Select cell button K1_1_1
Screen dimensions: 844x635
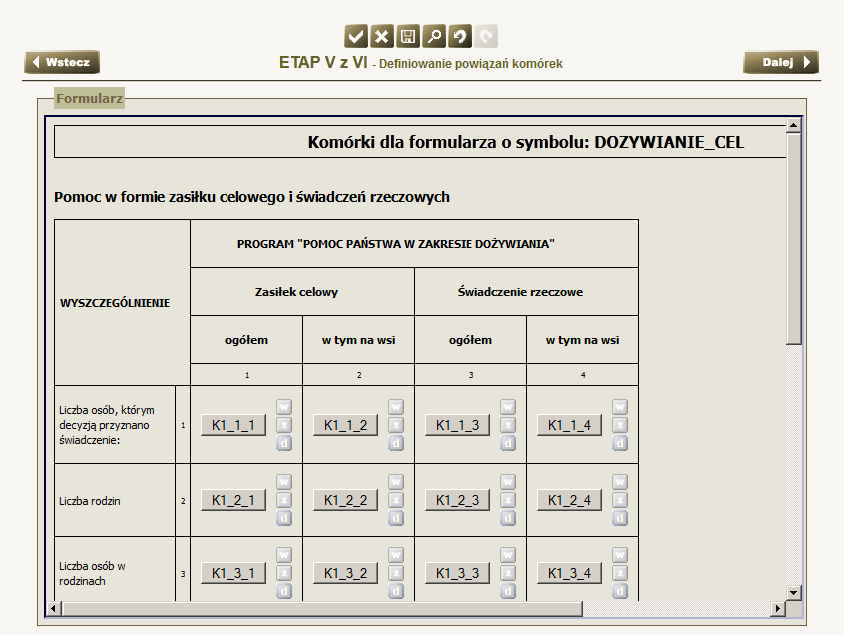[x=233, y=425]
